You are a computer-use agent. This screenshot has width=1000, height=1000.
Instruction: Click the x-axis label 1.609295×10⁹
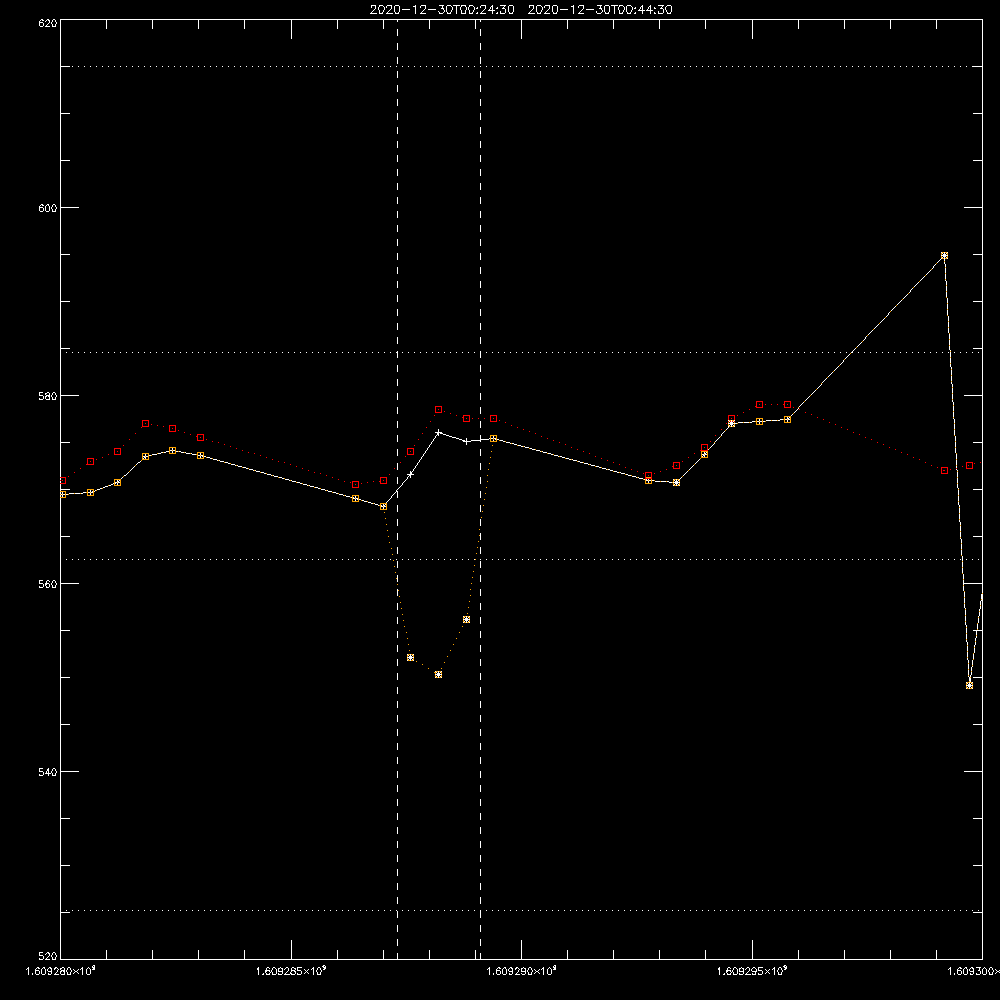[x=752, y=971]
